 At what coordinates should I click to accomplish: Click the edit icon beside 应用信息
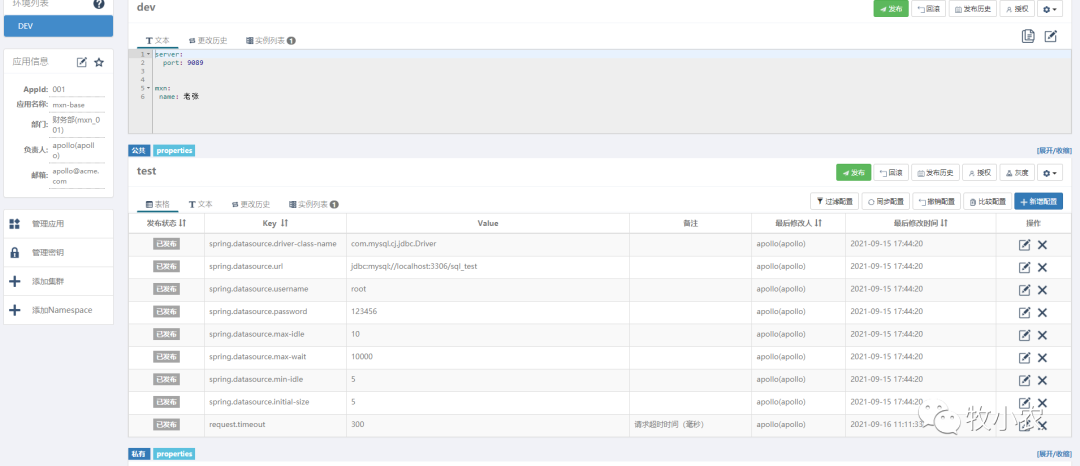[82, 62]
